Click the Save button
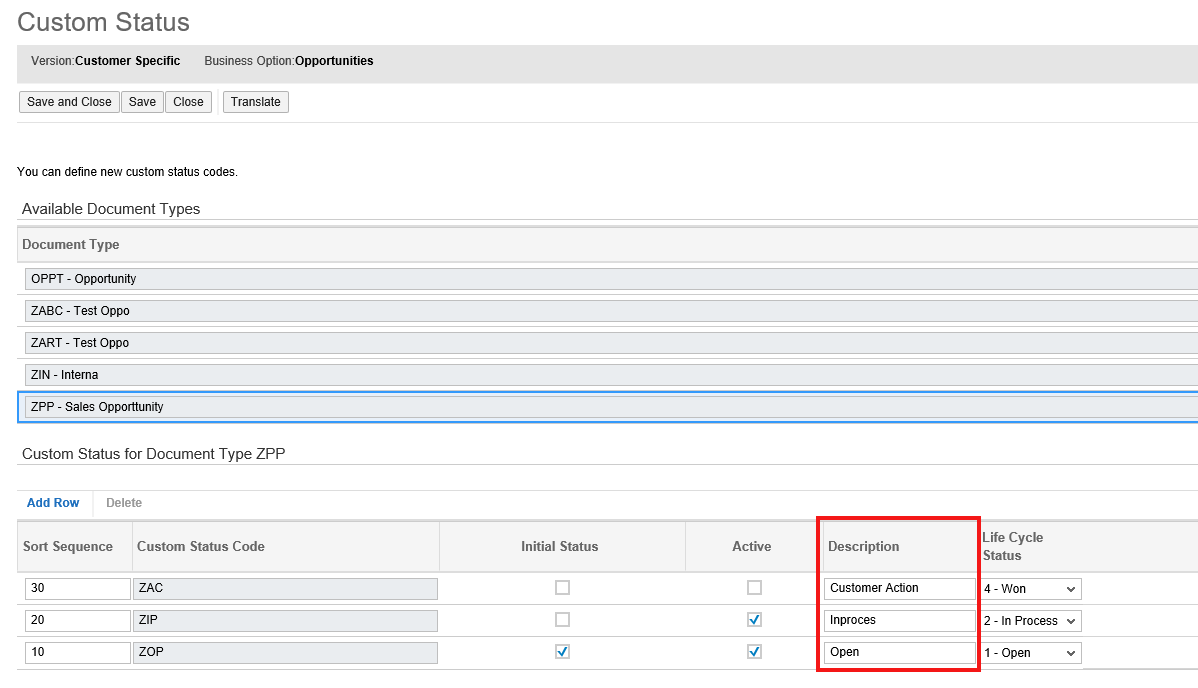Image resolution: width=1198 pixels, height=688 pixels. click(142, 102)
